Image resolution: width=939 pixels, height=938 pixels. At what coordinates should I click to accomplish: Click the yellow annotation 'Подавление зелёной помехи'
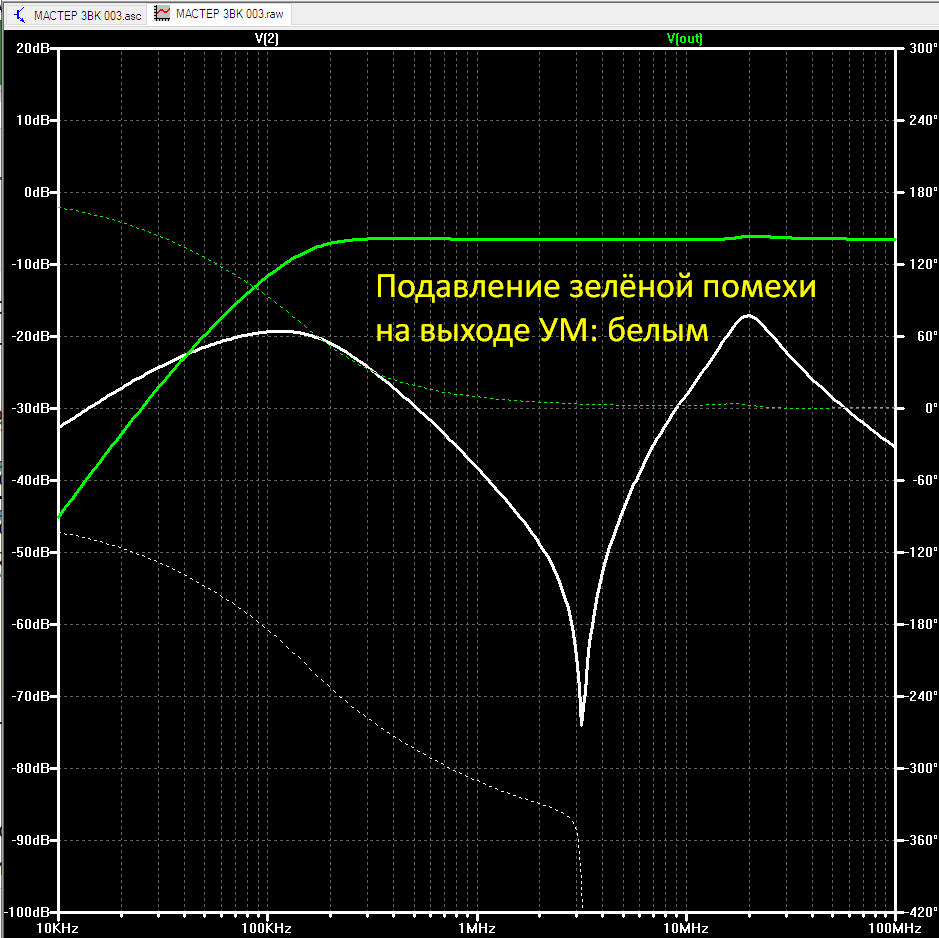tap(596, 286)
